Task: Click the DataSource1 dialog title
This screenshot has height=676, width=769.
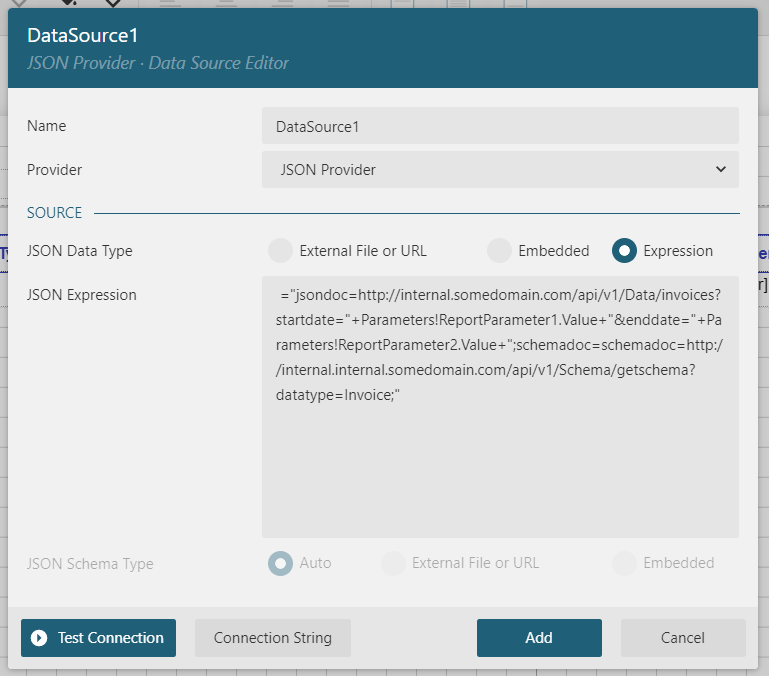Action: 82,35
